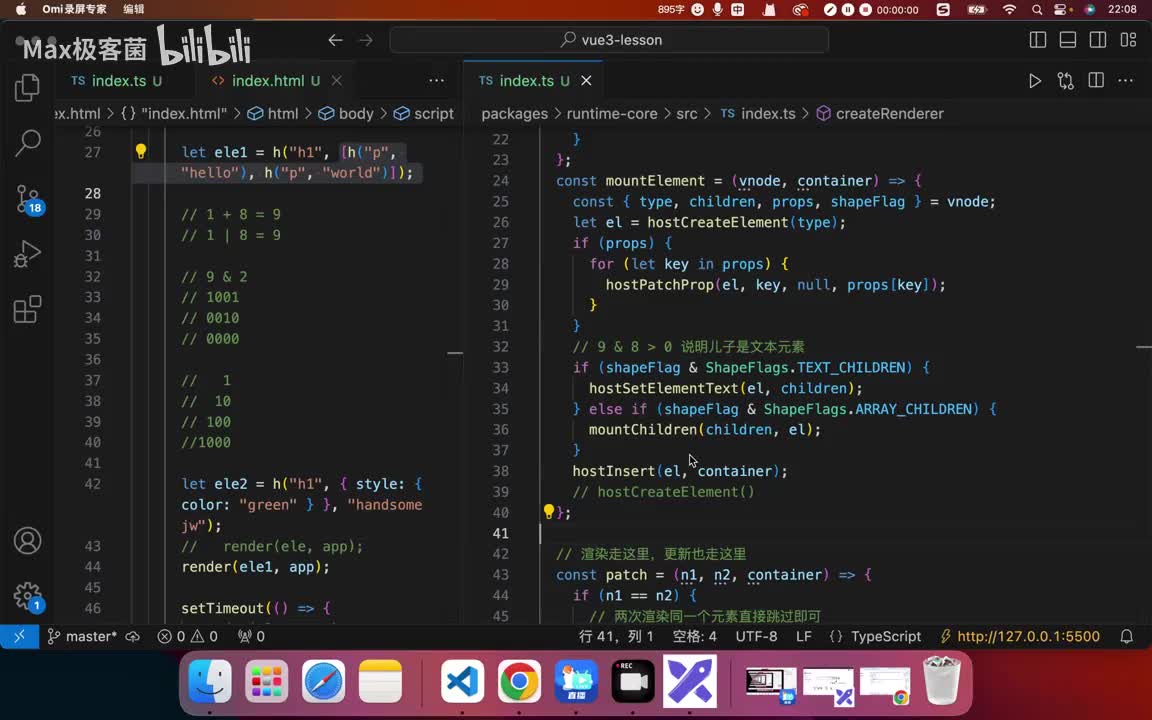
Task: Open the Run and Debug view
Action: coord(27,253)
